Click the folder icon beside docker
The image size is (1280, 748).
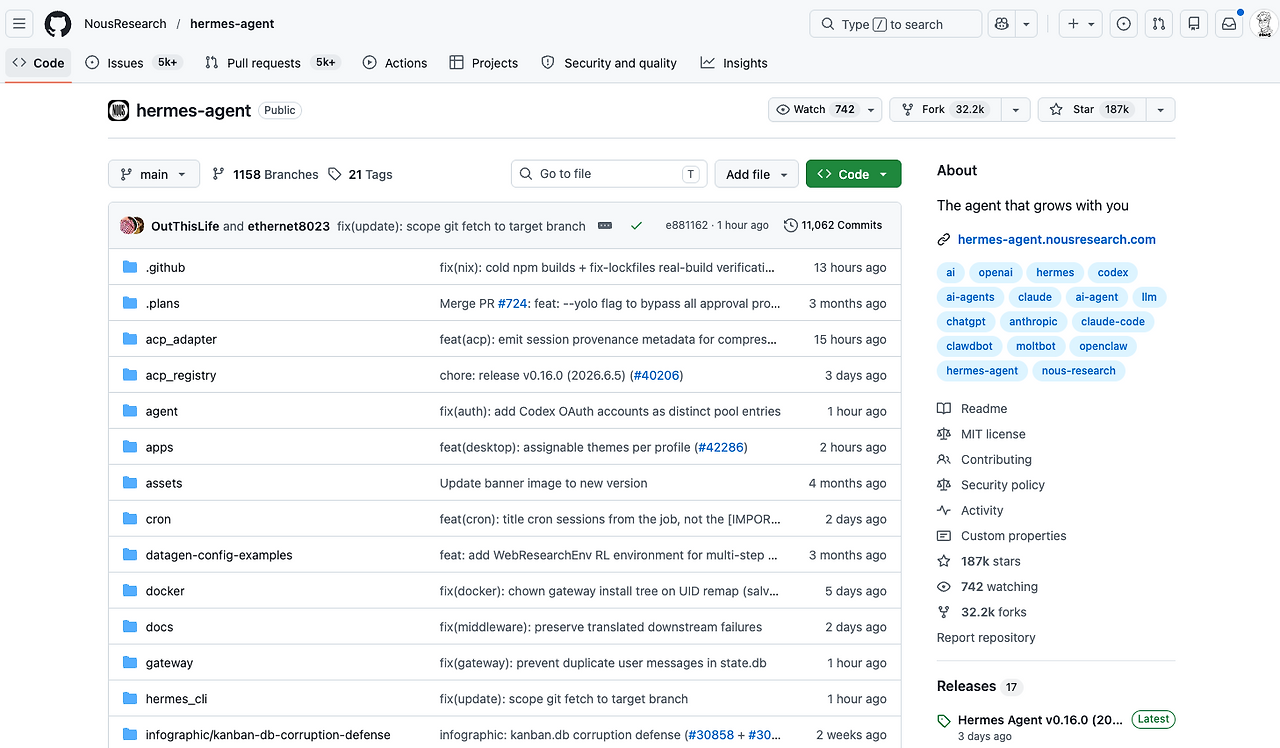pyautogui.click(x=130, y=591)
